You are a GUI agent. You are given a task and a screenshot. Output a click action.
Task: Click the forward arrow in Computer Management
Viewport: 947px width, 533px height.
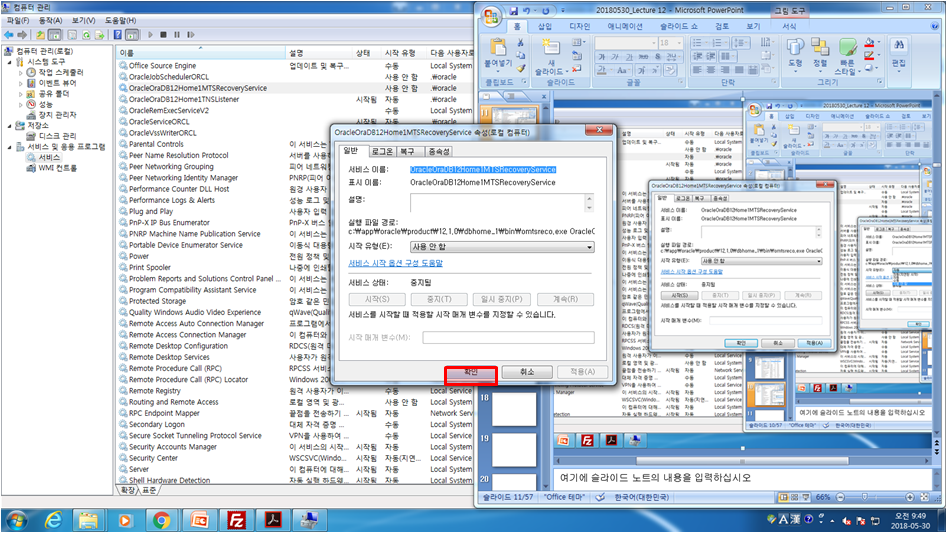click(x=23, y=35)
